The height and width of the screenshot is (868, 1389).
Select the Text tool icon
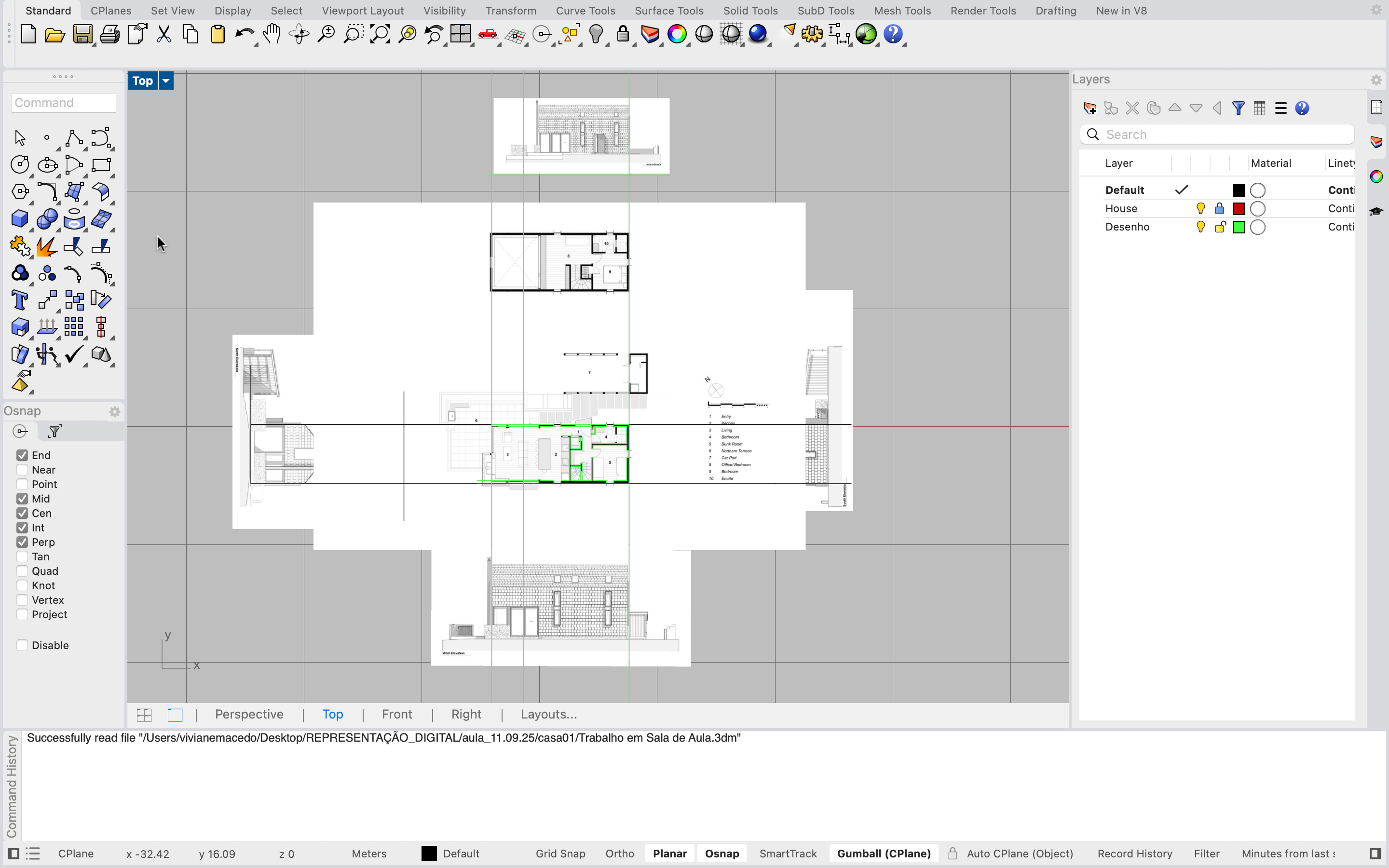pos(19,300)
